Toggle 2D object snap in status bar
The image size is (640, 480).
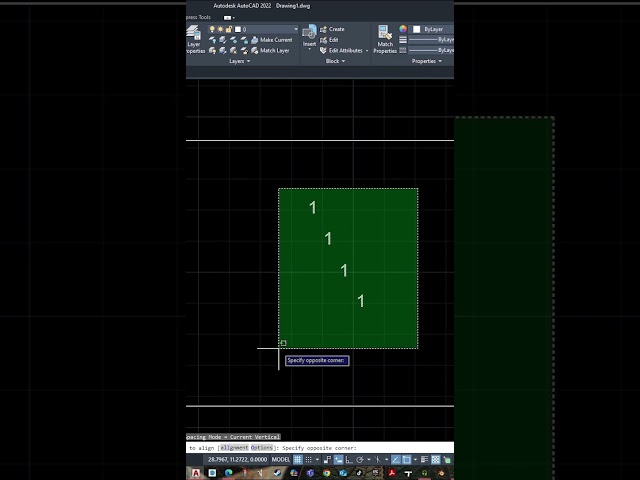[x=407, y=460]
